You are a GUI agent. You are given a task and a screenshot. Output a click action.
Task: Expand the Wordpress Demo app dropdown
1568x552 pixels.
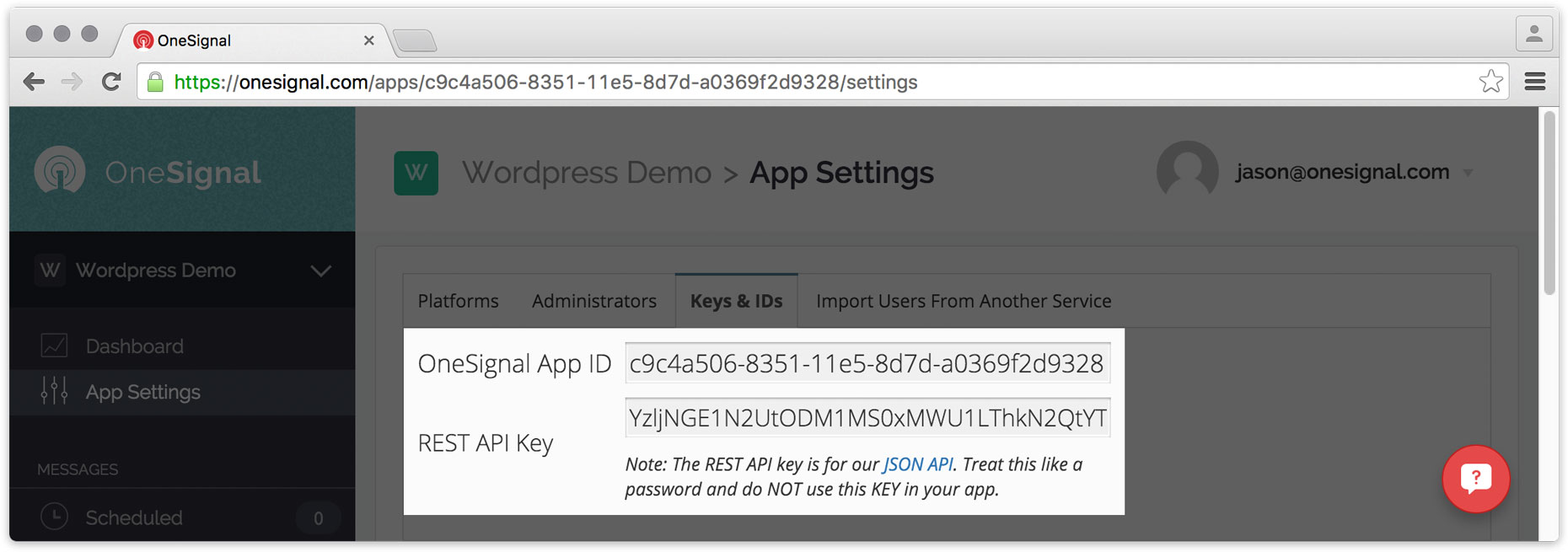pyautogui.click(x=320, y=271)
